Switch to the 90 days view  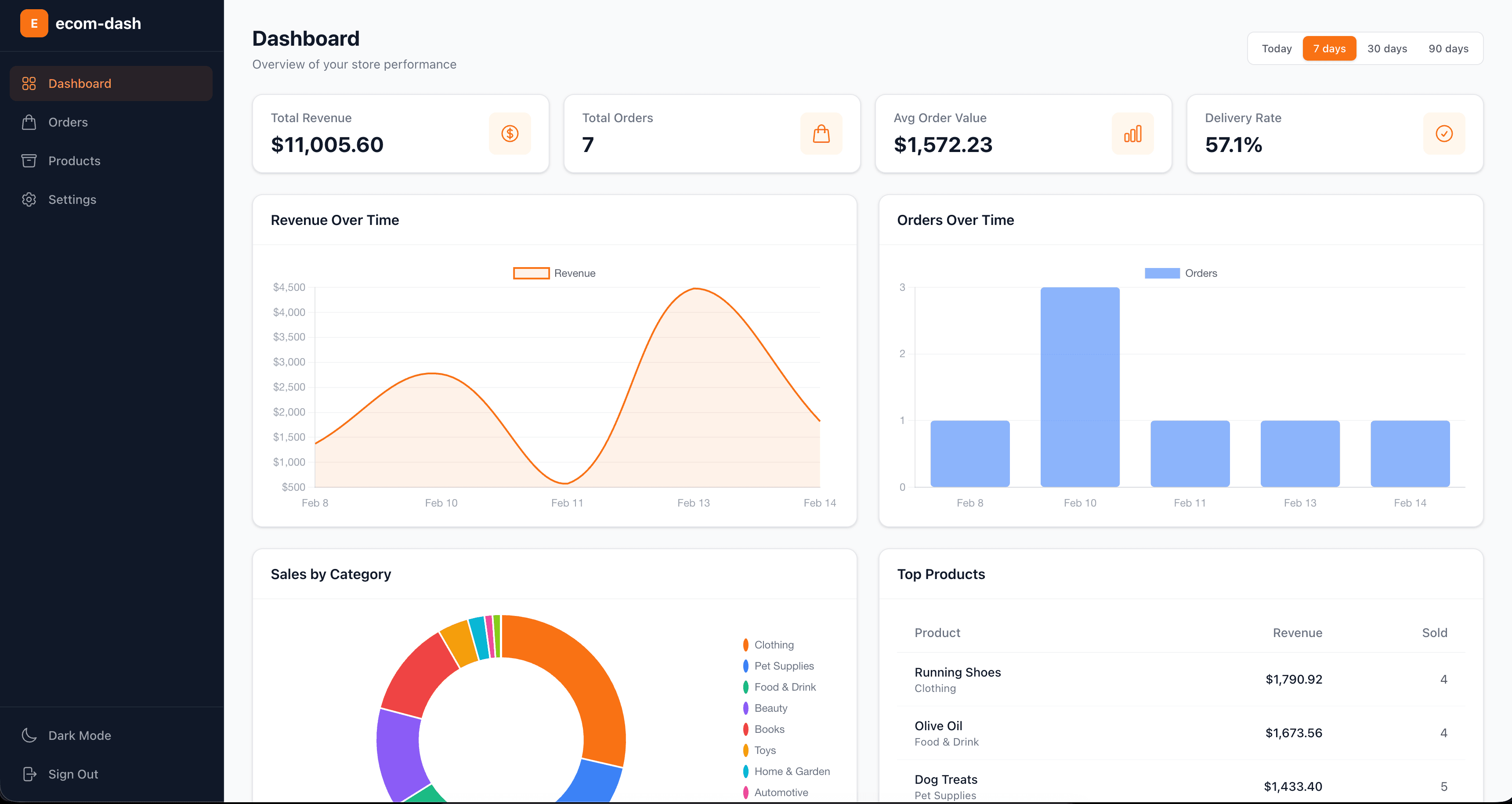pos(1448,48)
